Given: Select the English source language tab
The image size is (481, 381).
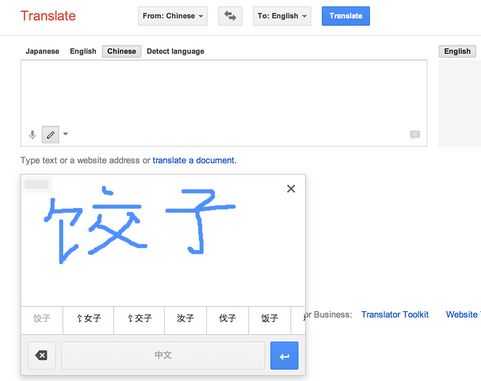Looking at the screenshot, I should pyautogui.click(x=83, y=51).
